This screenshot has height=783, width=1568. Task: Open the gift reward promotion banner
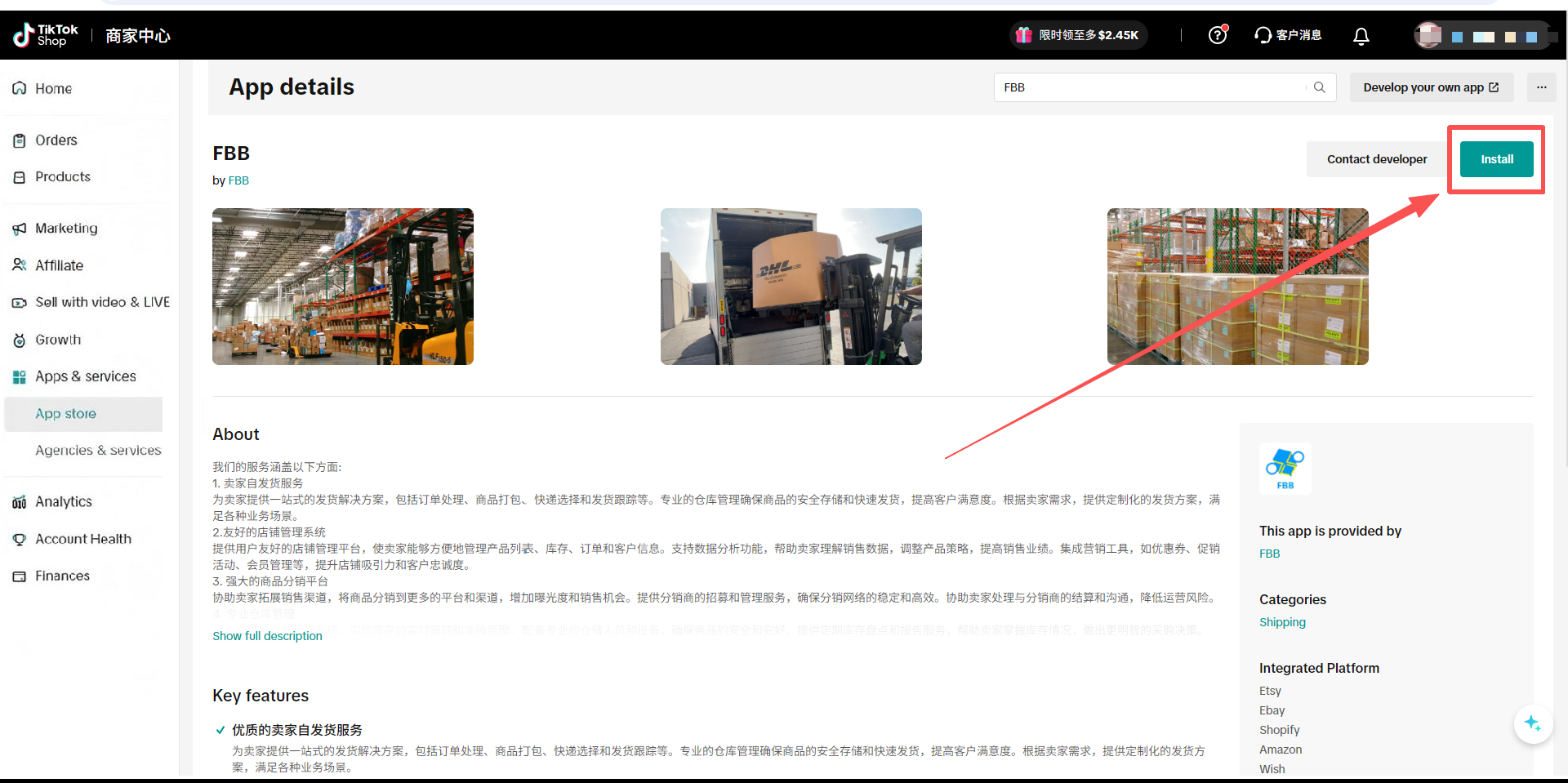(x=1078, y=35)
